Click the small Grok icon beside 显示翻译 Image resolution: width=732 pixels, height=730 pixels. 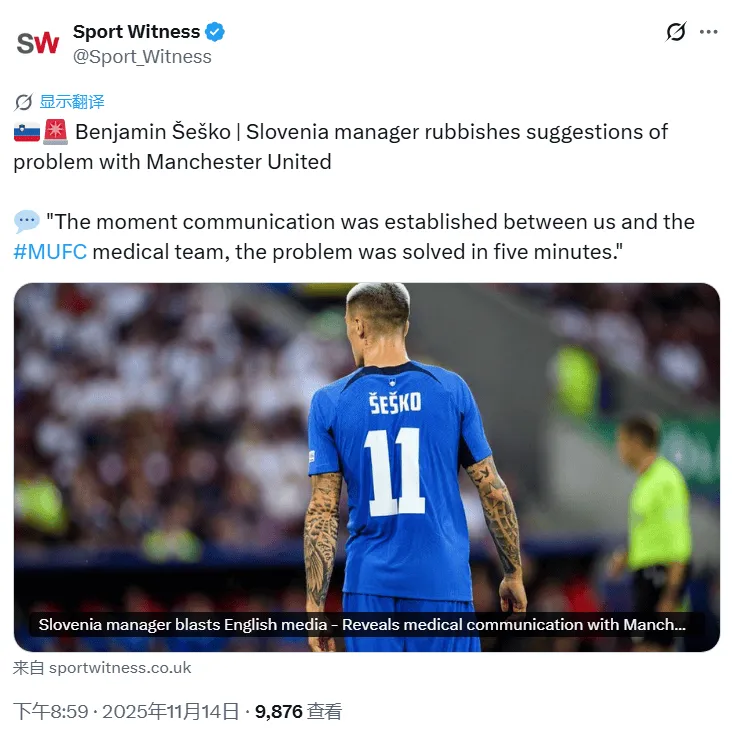pyautogui.click(x=23, y=102)
